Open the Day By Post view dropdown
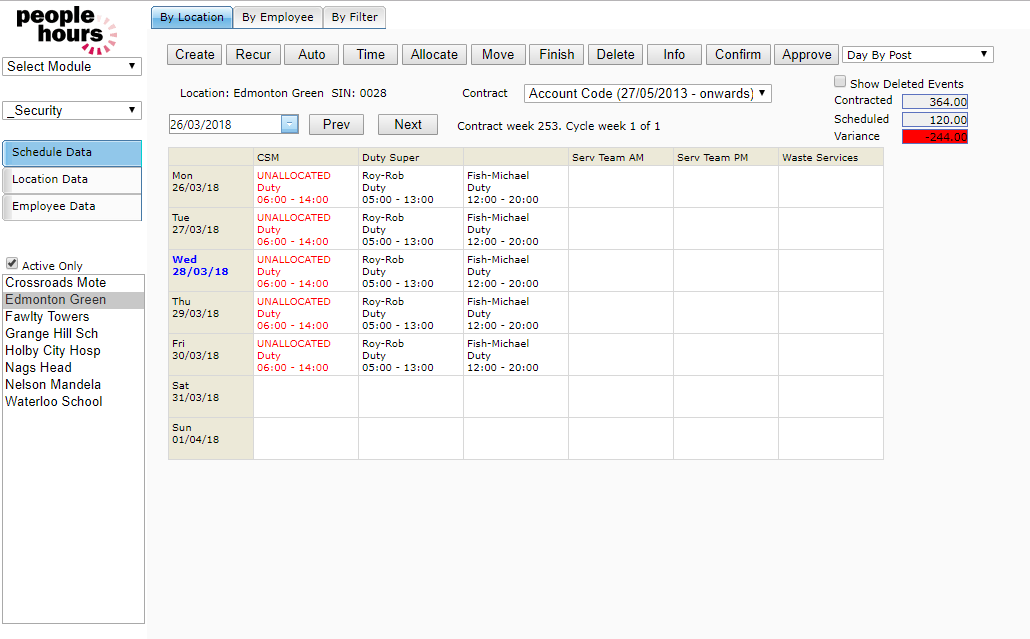1030x639 pixels. tap(917, 55)
